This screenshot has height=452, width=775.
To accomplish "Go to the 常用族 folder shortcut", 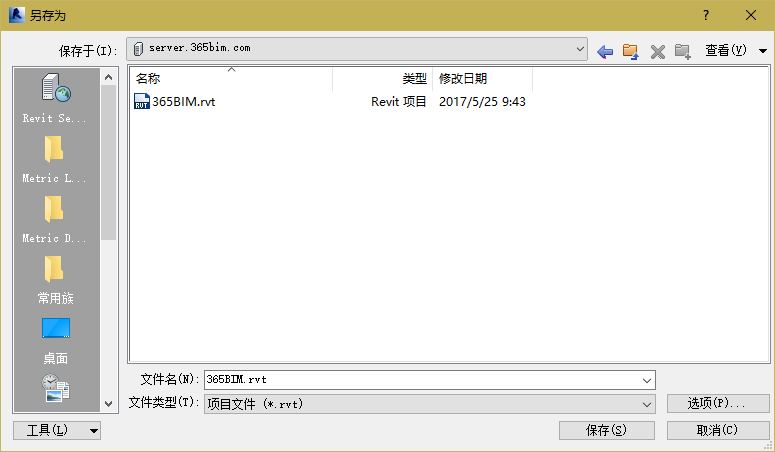I will [55, 279].
